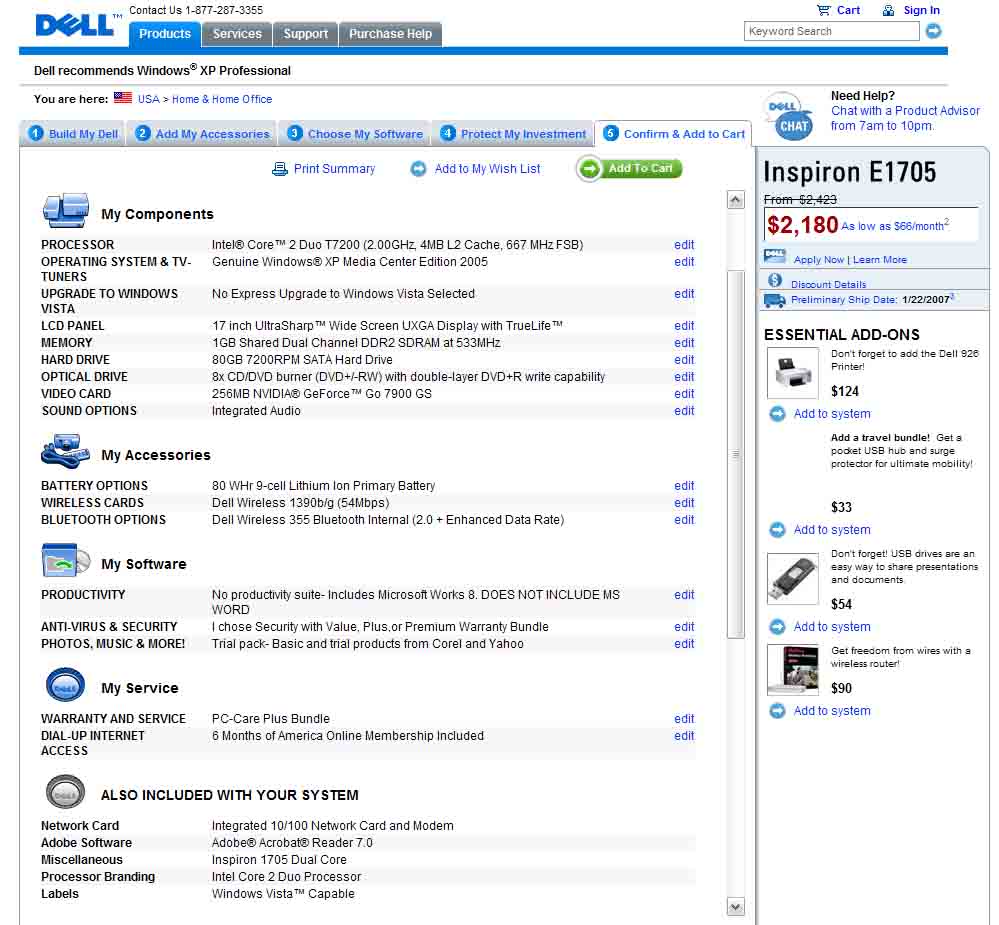
Task: Open the Services tab
Action: point(237,34)
